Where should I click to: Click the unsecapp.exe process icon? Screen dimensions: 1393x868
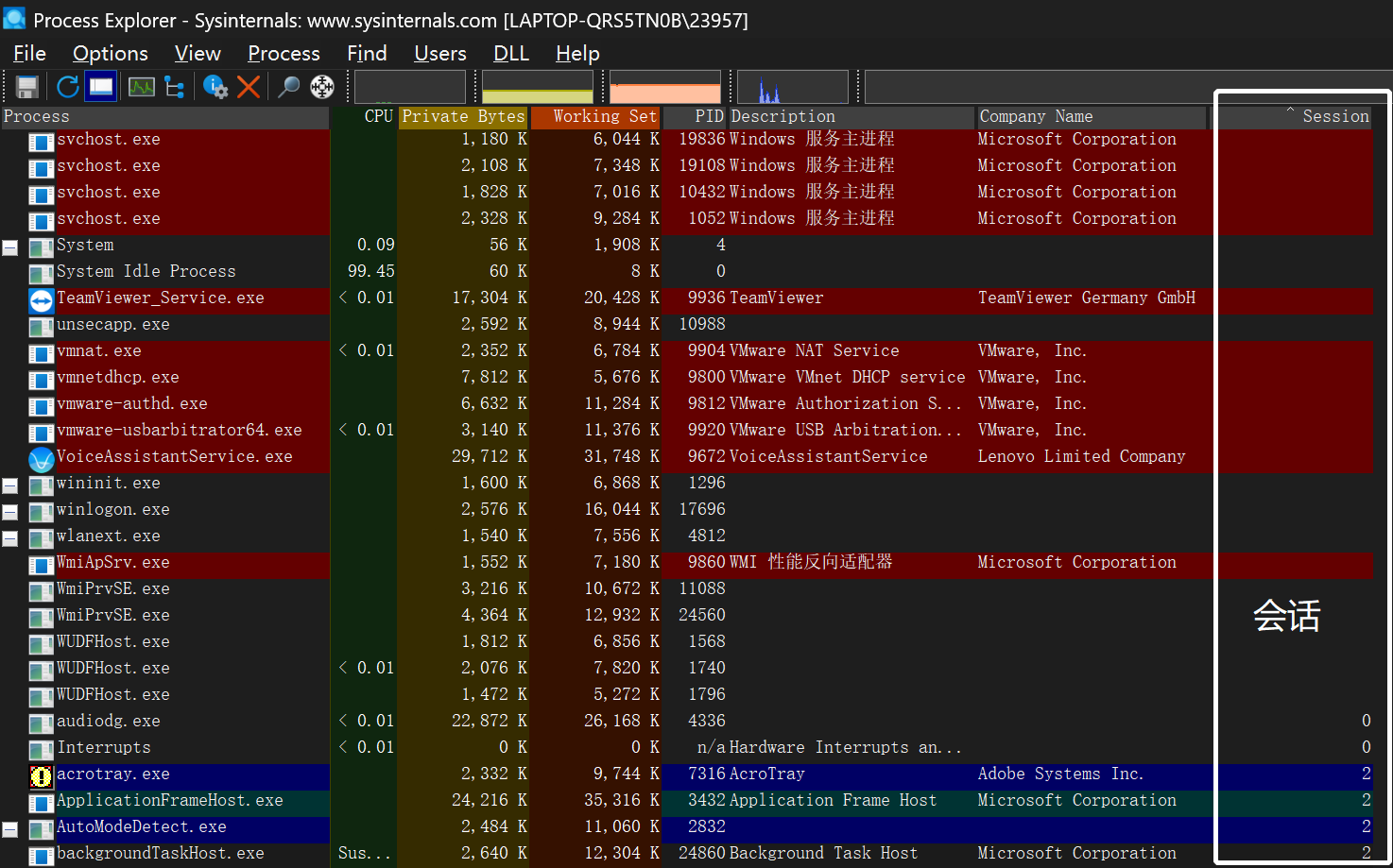point(42,327)
